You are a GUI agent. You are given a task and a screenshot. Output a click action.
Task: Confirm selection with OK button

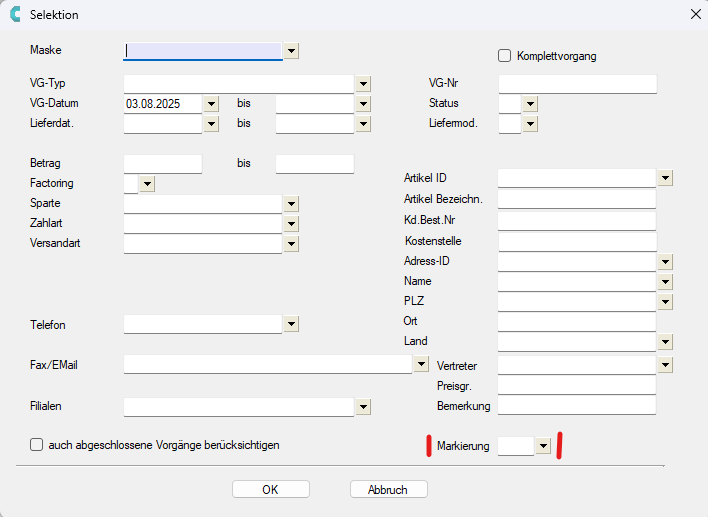271,489
